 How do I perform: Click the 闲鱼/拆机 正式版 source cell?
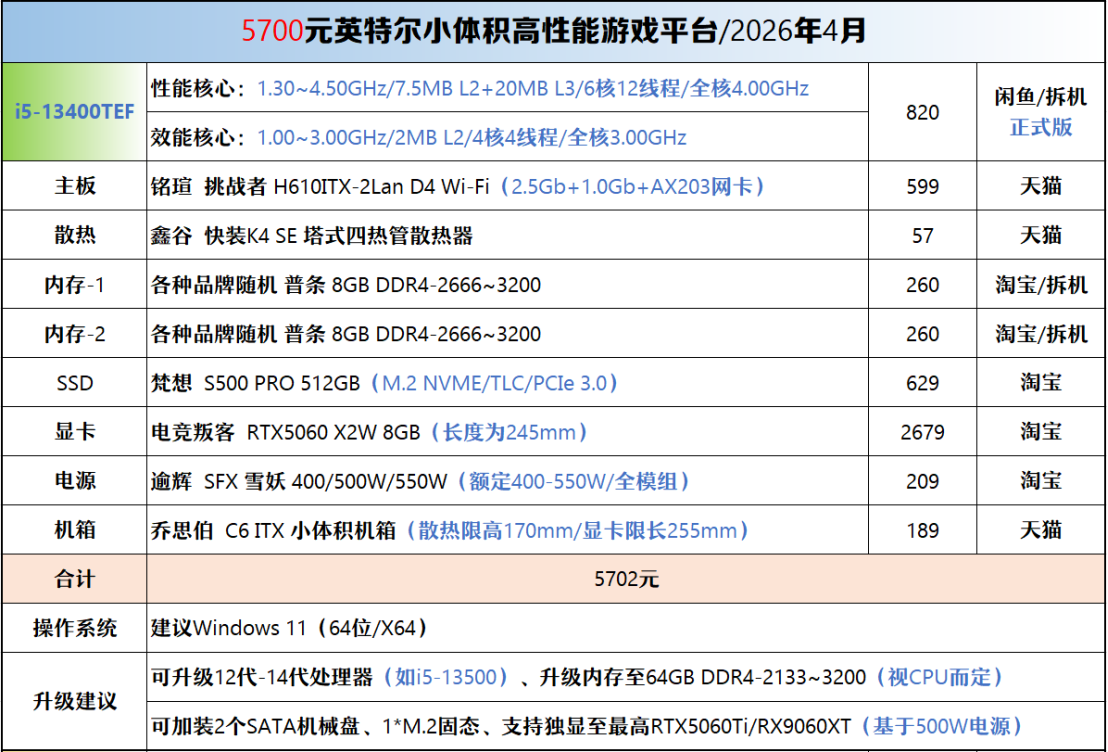click(x=1040, y=112)
